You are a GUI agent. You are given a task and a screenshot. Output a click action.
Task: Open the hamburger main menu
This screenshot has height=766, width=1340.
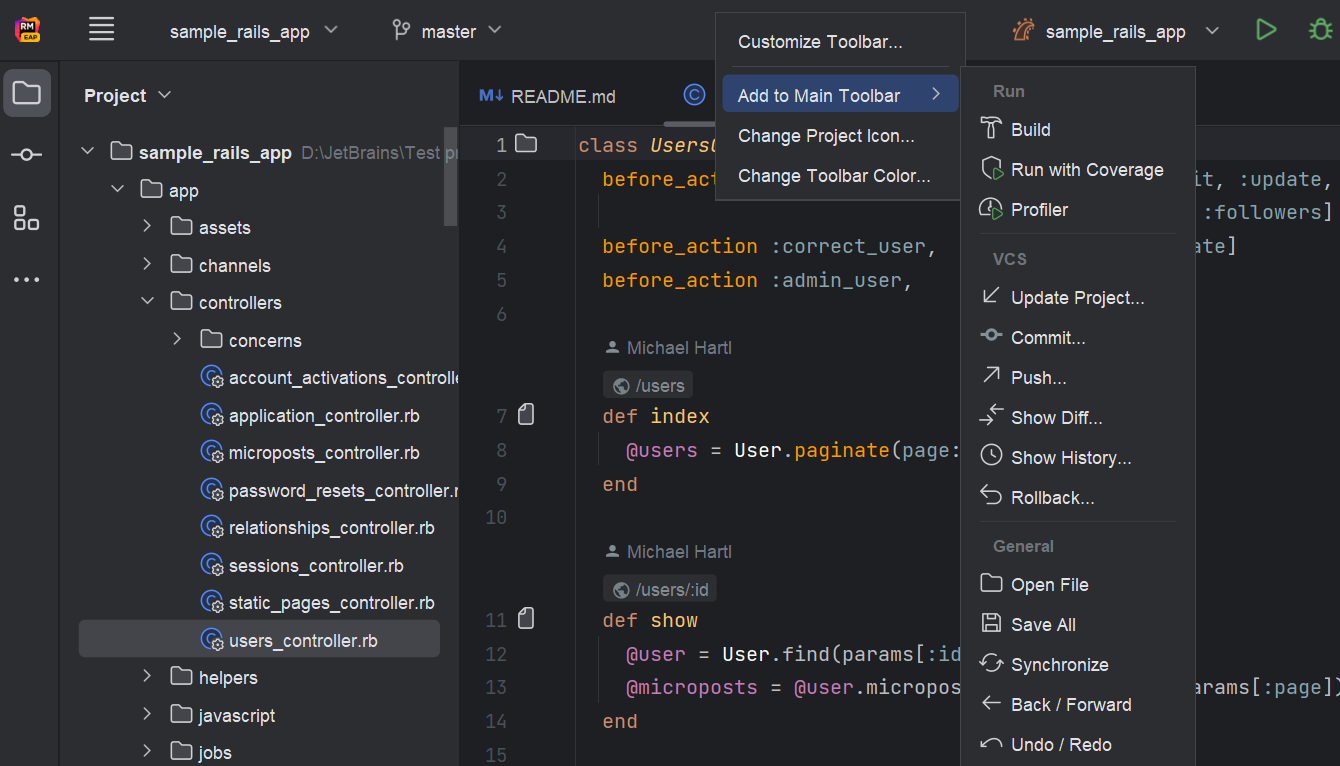(x=101, y=30)
